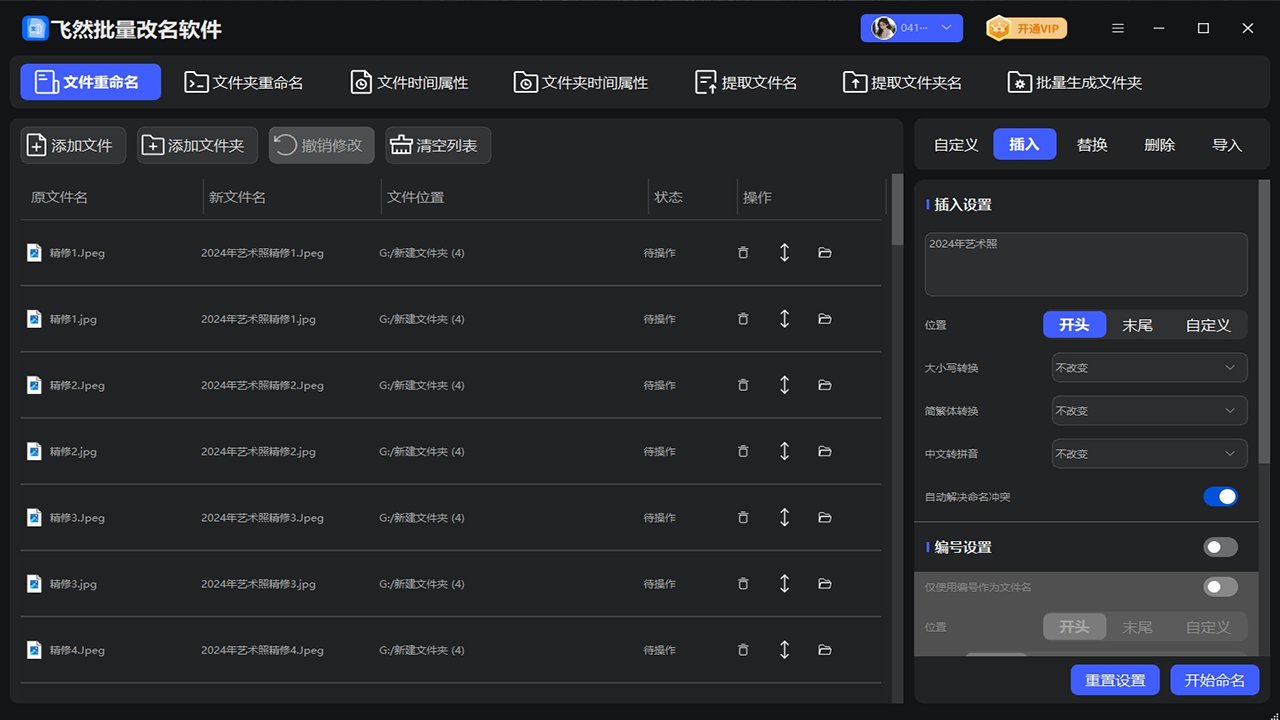Click the 重置设置 button

pyautogui.click(x=1115, y=680)
